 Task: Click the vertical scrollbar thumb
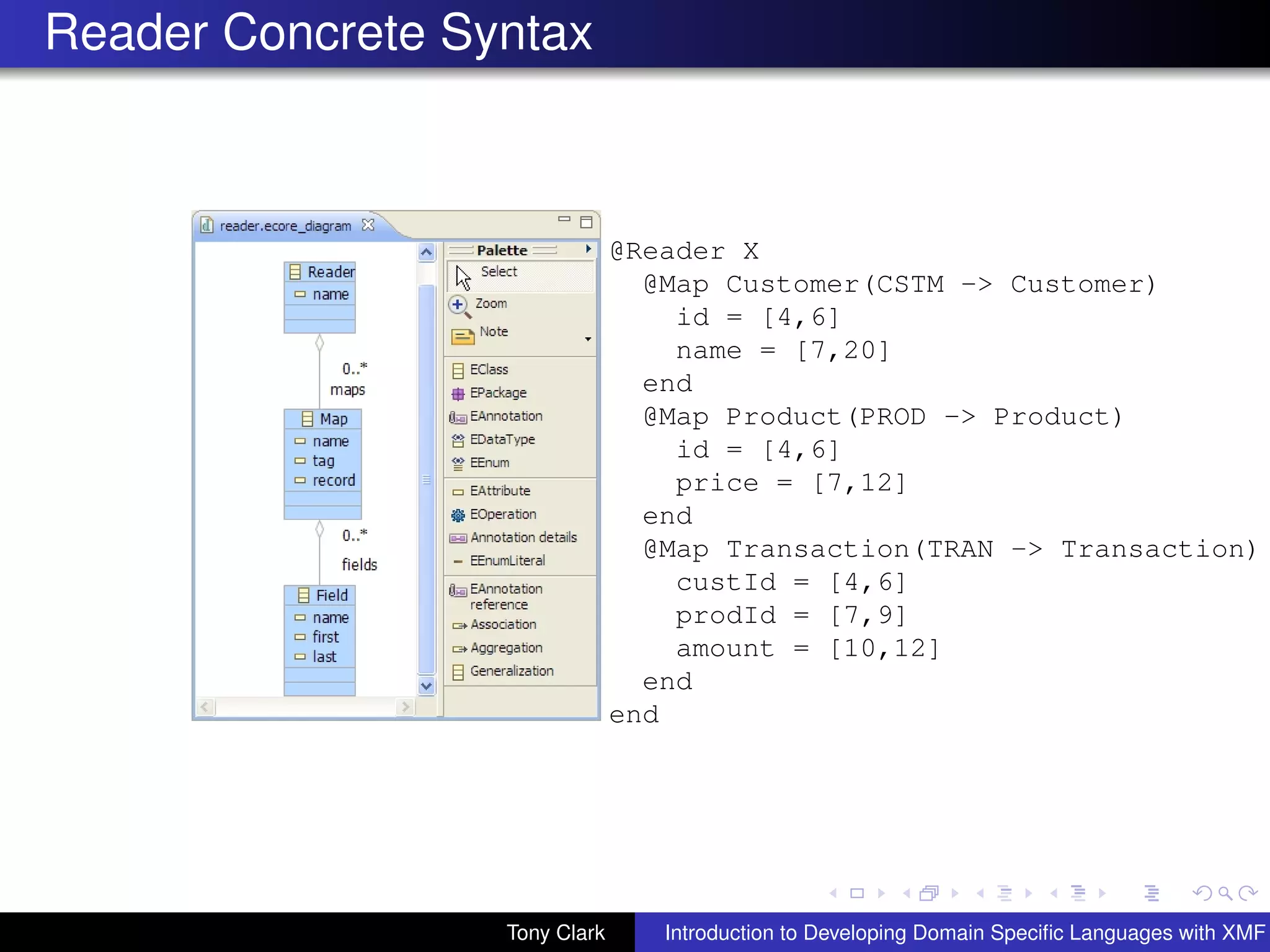(x=427, y=479)
